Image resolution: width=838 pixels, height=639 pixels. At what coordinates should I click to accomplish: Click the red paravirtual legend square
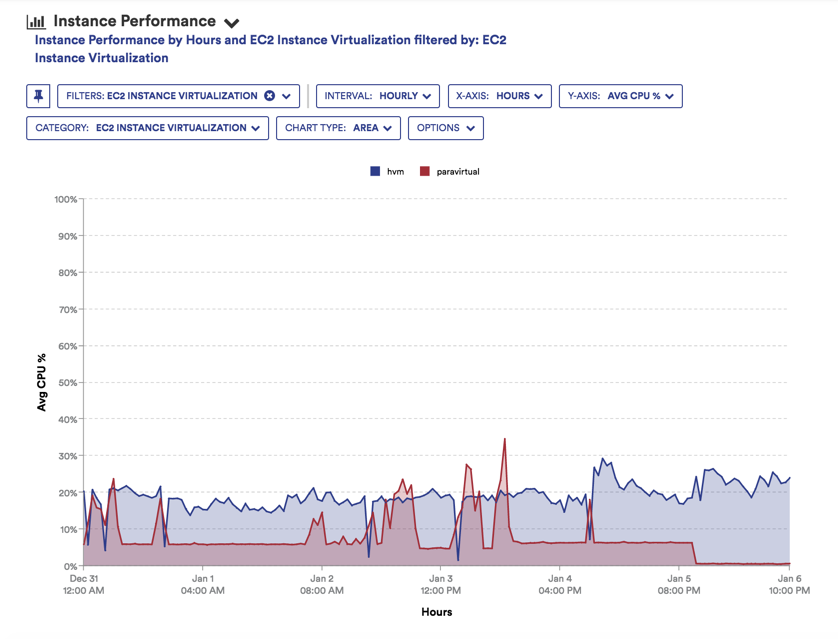coord(427,171)
